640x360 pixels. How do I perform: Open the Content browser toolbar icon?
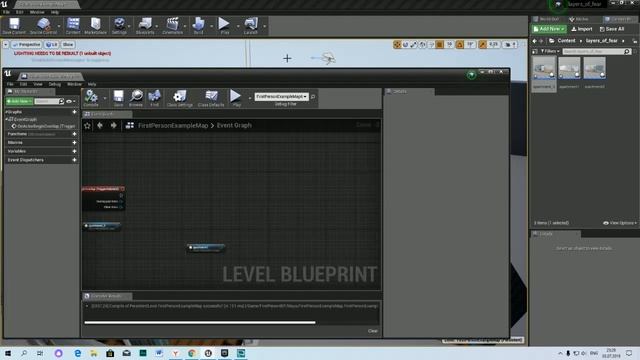[x=73, y=26]
